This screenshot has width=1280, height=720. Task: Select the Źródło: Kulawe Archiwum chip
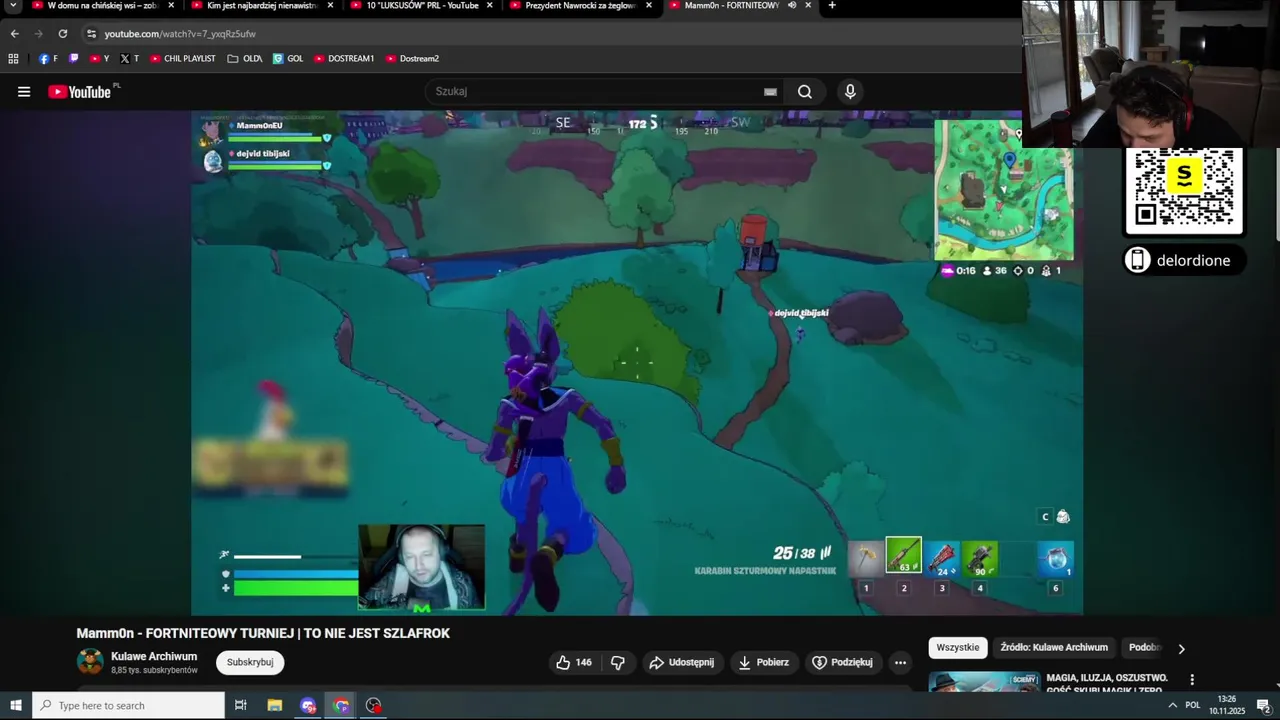point(1054,648)
